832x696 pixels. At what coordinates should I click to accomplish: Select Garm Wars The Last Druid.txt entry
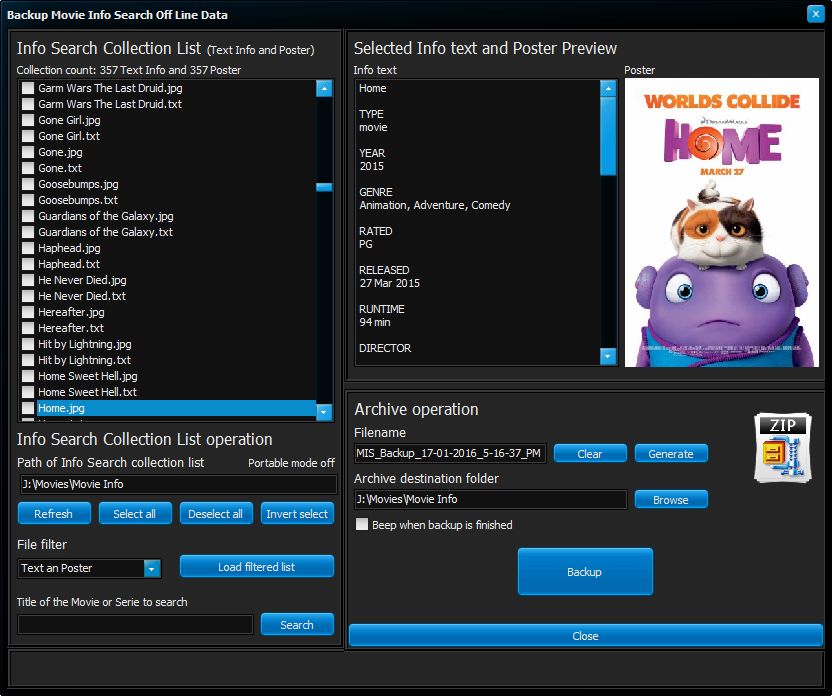click(110, 104)
